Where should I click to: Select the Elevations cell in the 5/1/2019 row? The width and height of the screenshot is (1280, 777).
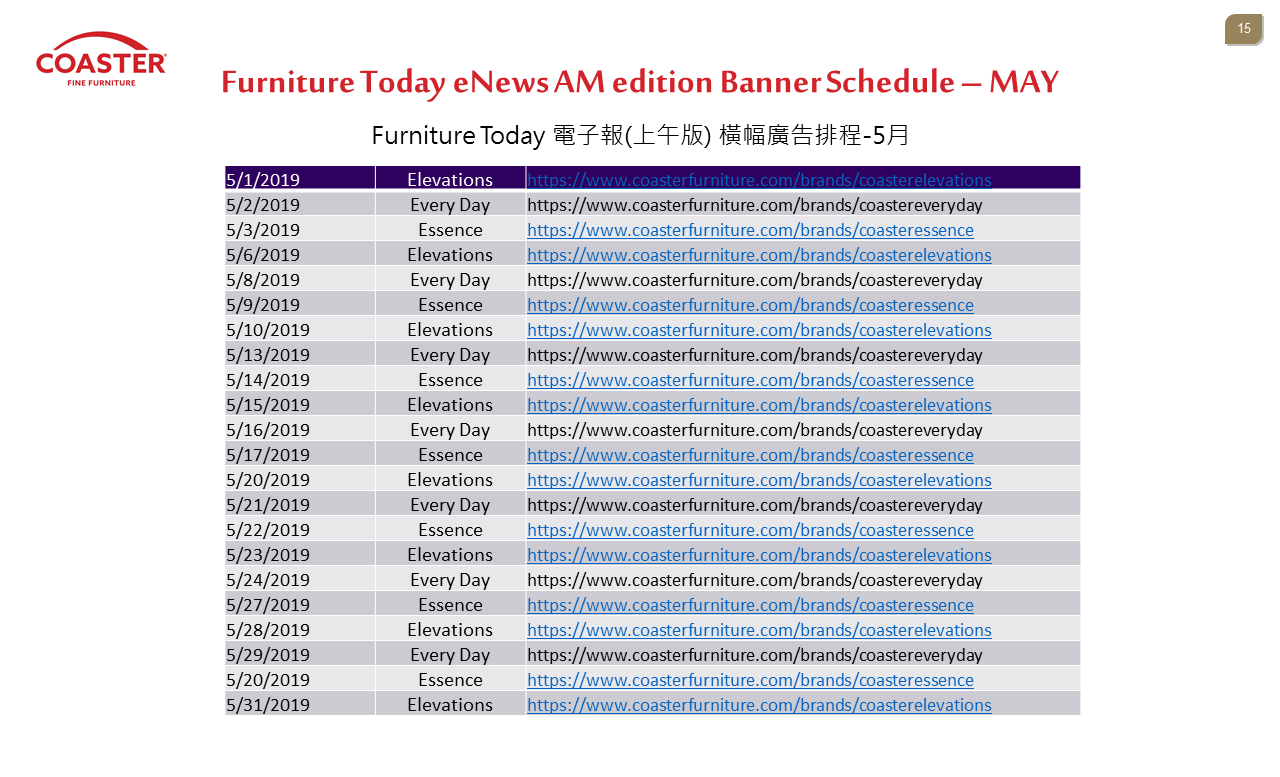(450, 179)
